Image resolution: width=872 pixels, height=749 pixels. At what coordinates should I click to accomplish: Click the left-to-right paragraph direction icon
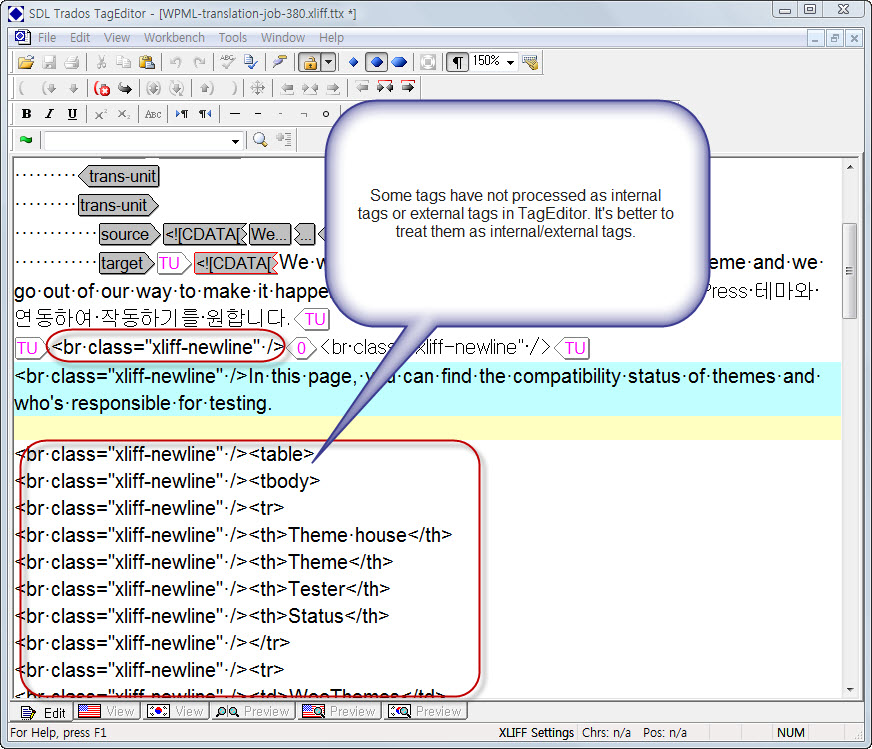182,114
